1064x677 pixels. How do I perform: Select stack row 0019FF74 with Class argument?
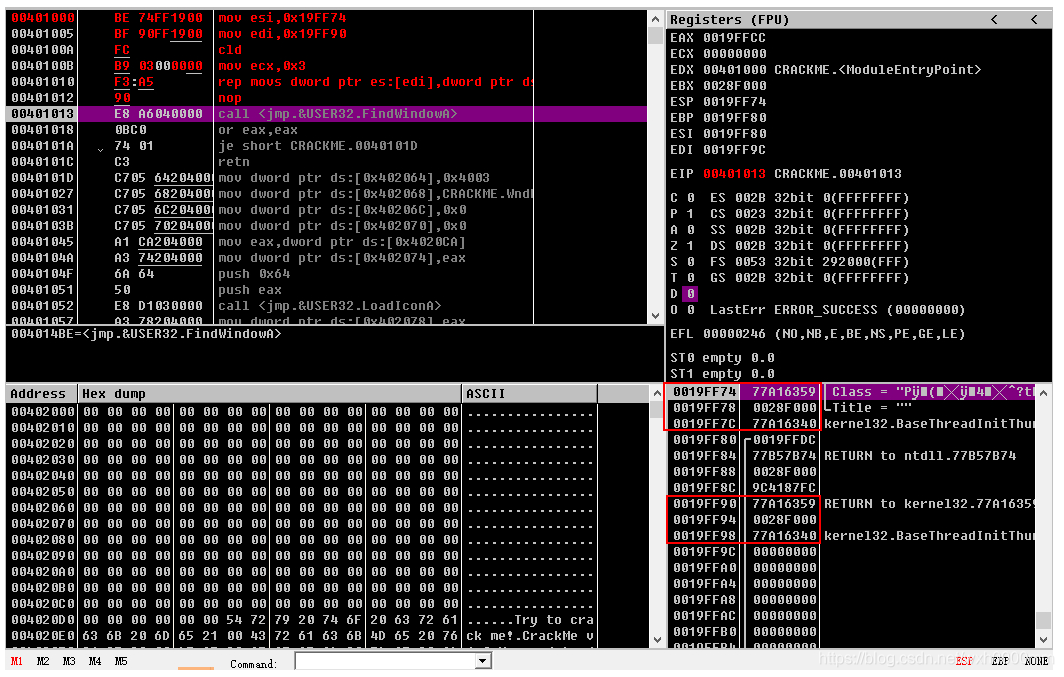[x=853, y=391]
